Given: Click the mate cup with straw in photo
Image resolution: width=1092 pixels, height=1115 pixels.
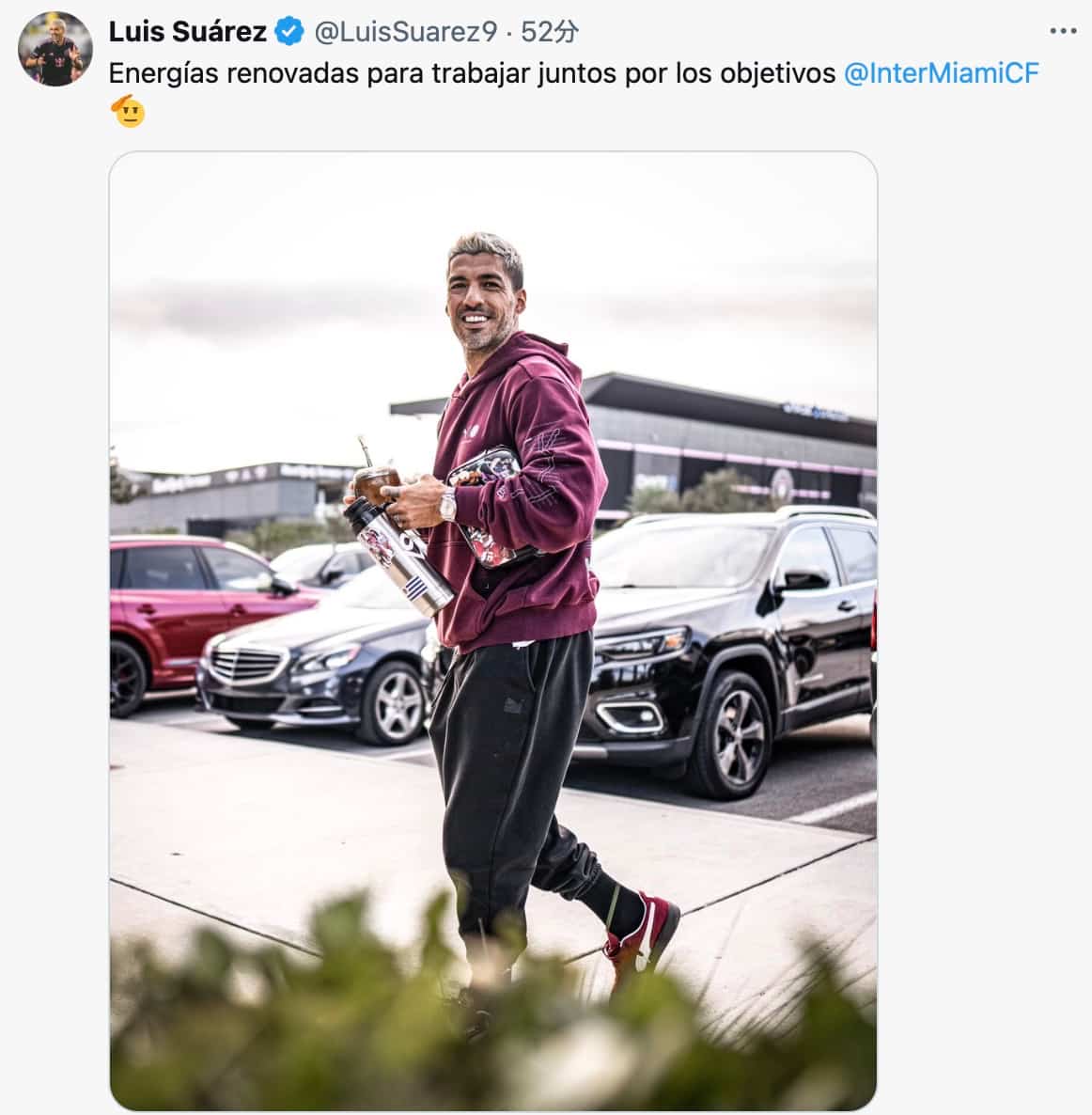Looking at the screenshot, I should 374,477.
